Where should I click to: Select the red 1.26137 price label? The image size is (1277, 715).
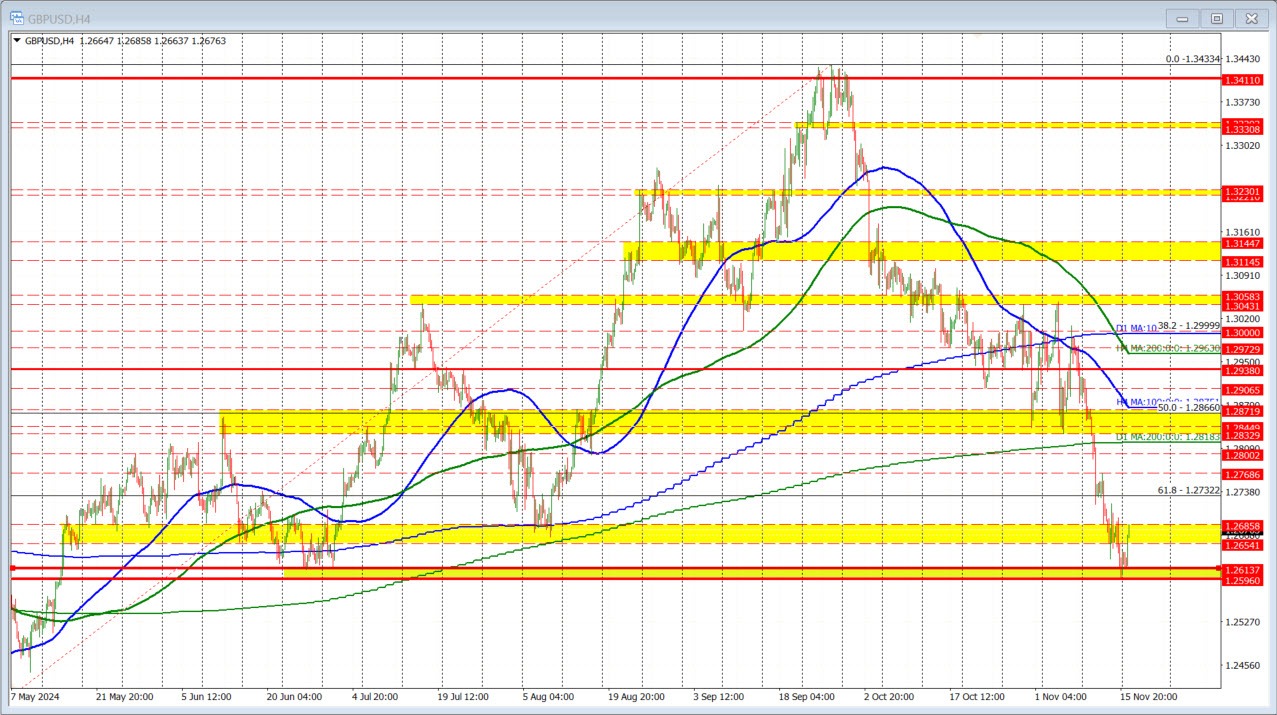pos(1244,569)
